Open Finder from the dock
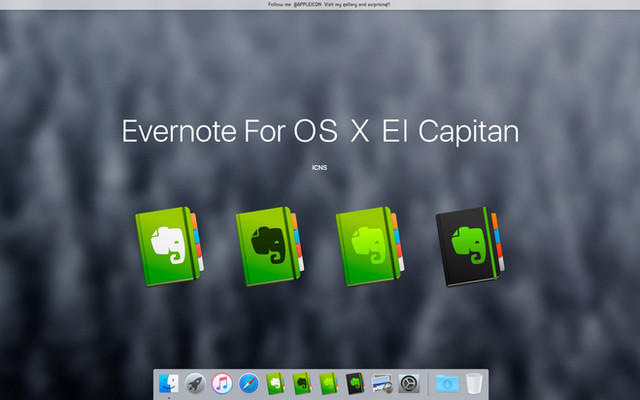The image size is (640, 400). pos(169,383)
